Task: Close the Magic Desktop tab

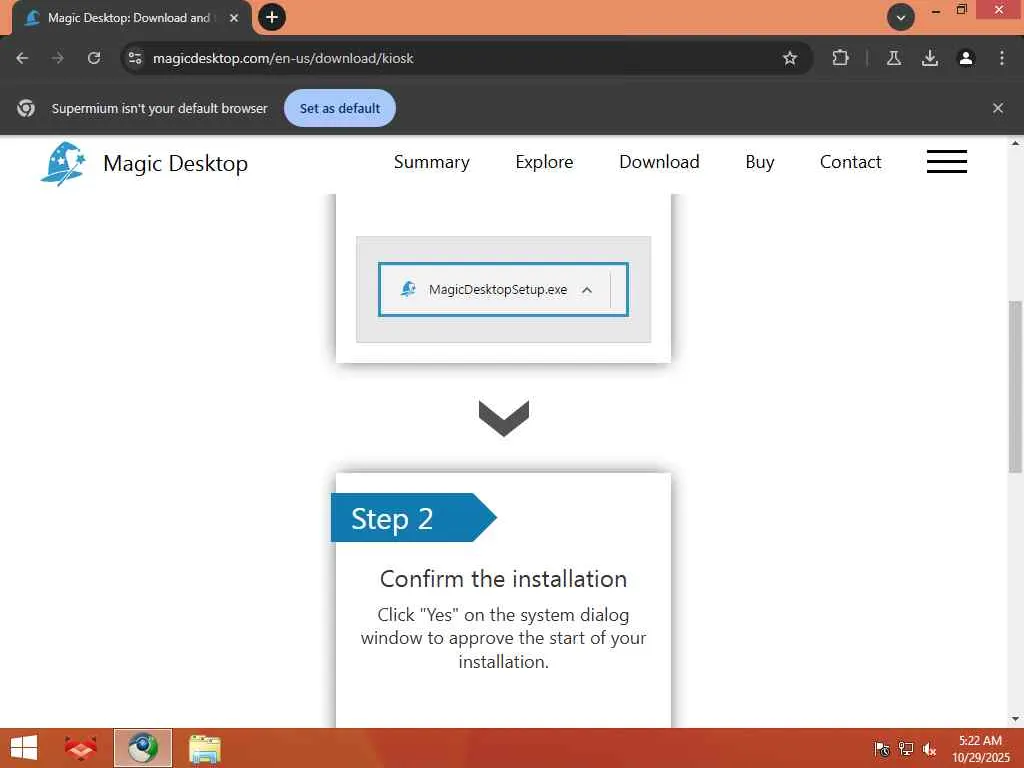Action: coord(234,18)
